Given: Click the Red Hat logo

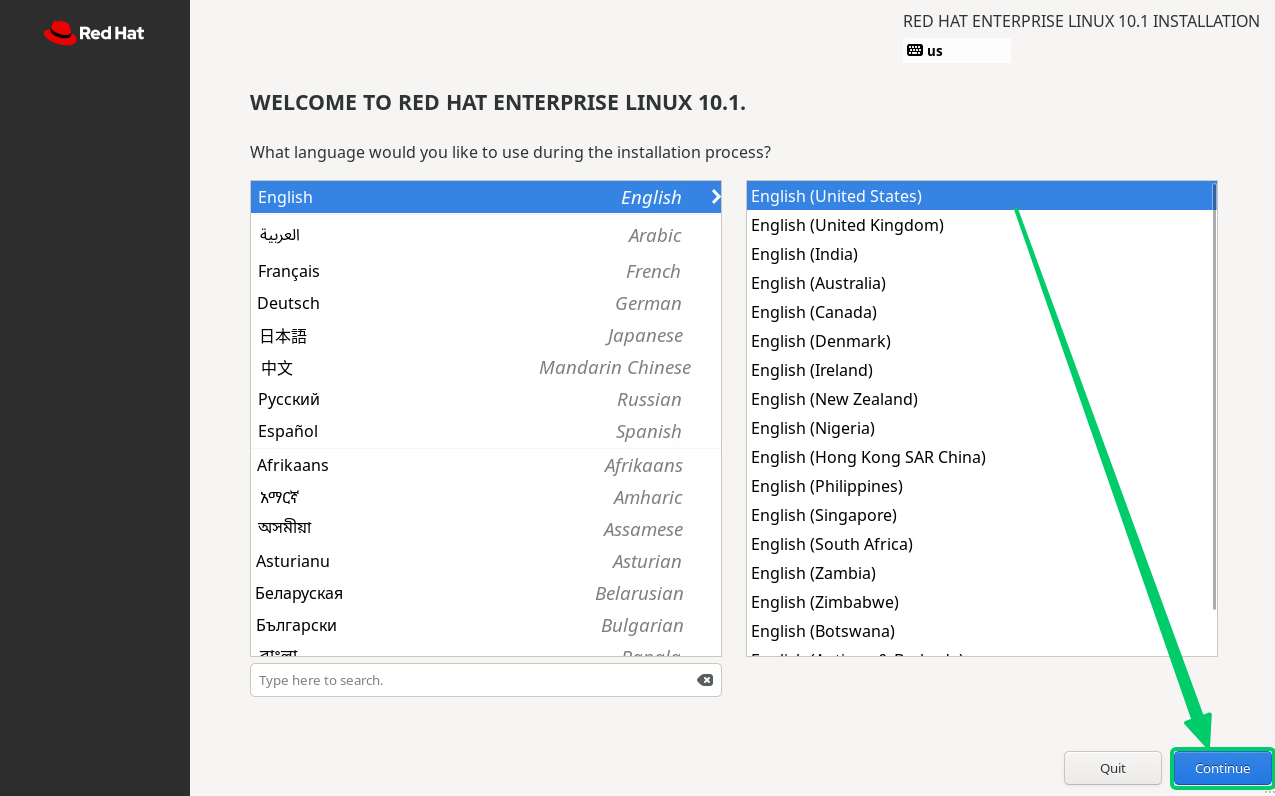Looking at the screenshot, I should (94, 33).
